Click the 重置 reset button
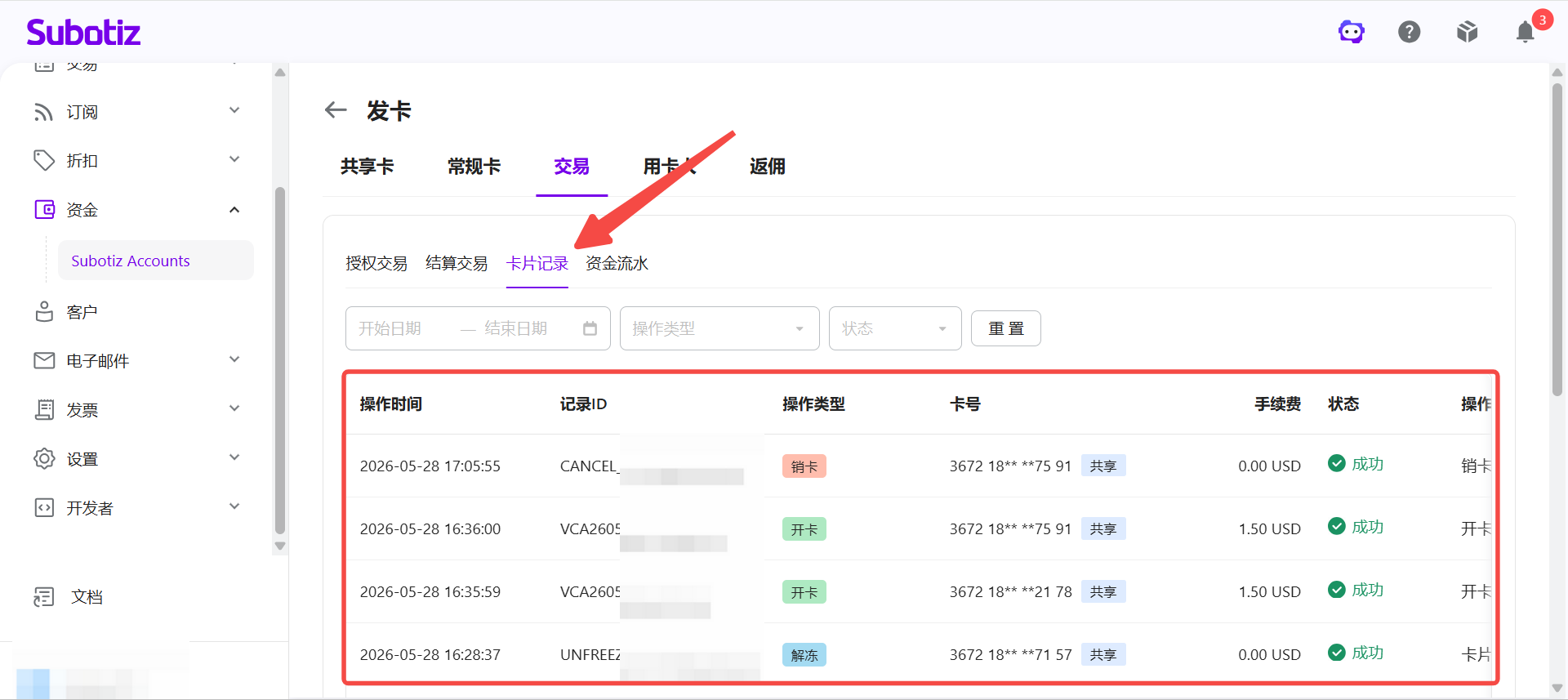1568x700 pixels. (x=1006, y=328)
